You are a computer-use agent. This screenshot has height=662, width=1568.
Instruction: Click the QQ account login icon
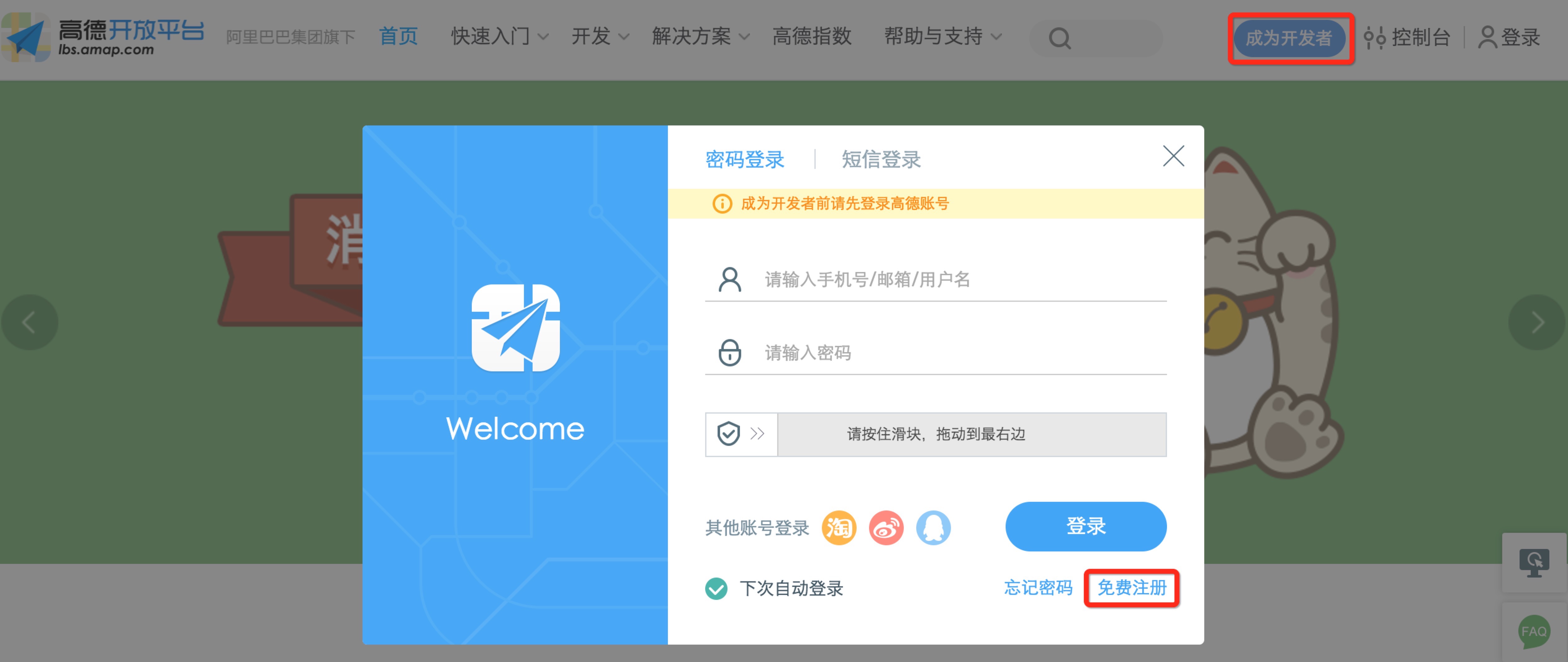point(933,528)
